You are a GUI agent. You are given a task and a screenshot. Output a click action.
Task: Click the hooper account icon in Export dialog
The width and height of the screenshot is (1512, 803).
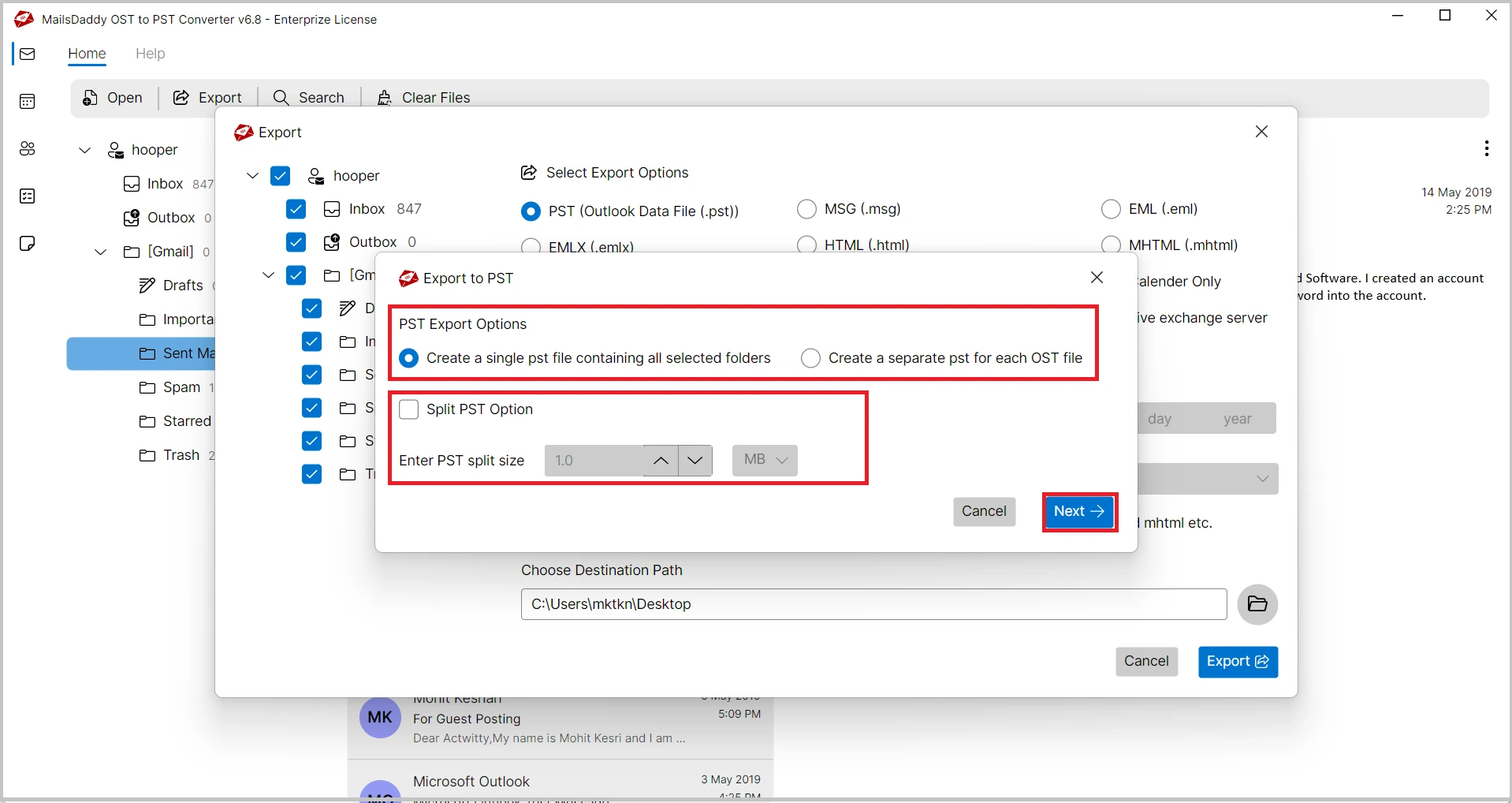tap(316, 176)
